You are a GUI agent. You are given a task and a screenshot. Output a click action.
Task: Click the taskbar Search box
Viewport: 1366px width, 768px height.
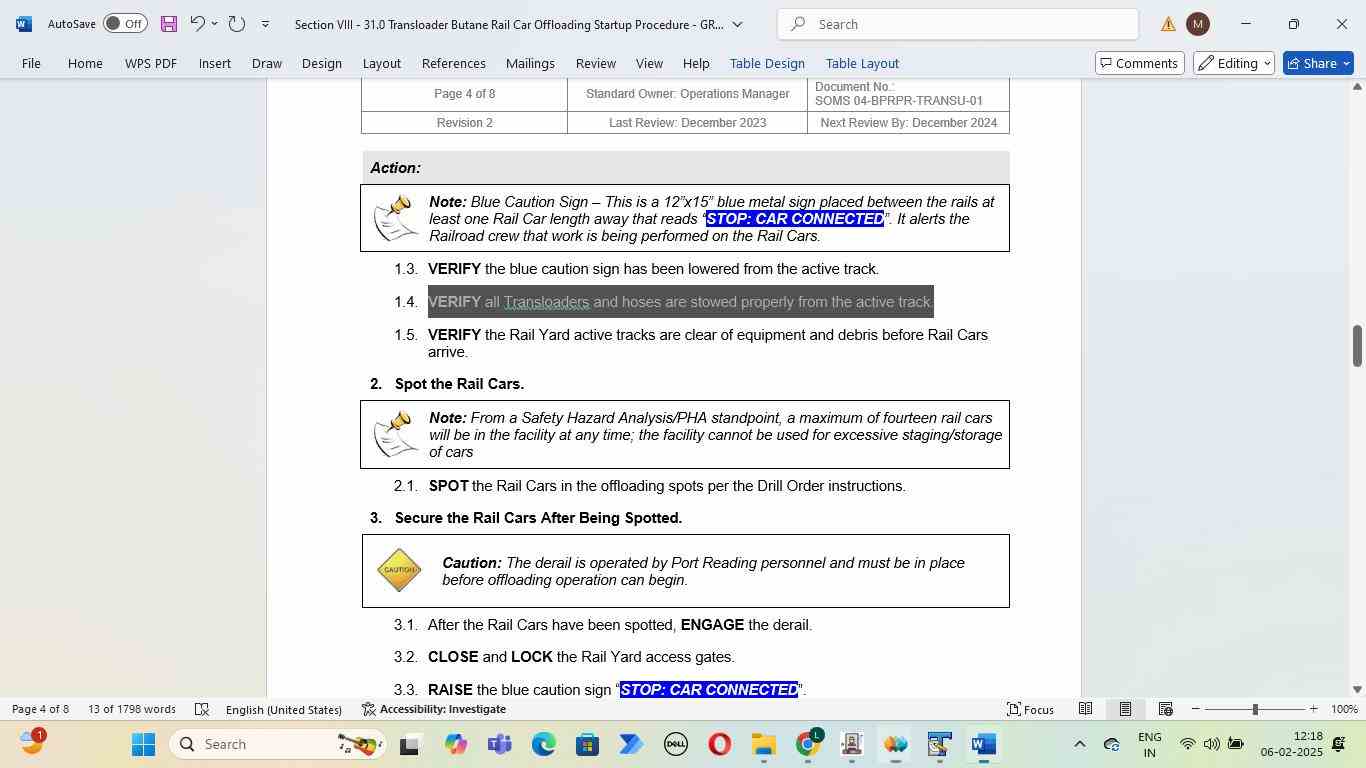(275, 744)
